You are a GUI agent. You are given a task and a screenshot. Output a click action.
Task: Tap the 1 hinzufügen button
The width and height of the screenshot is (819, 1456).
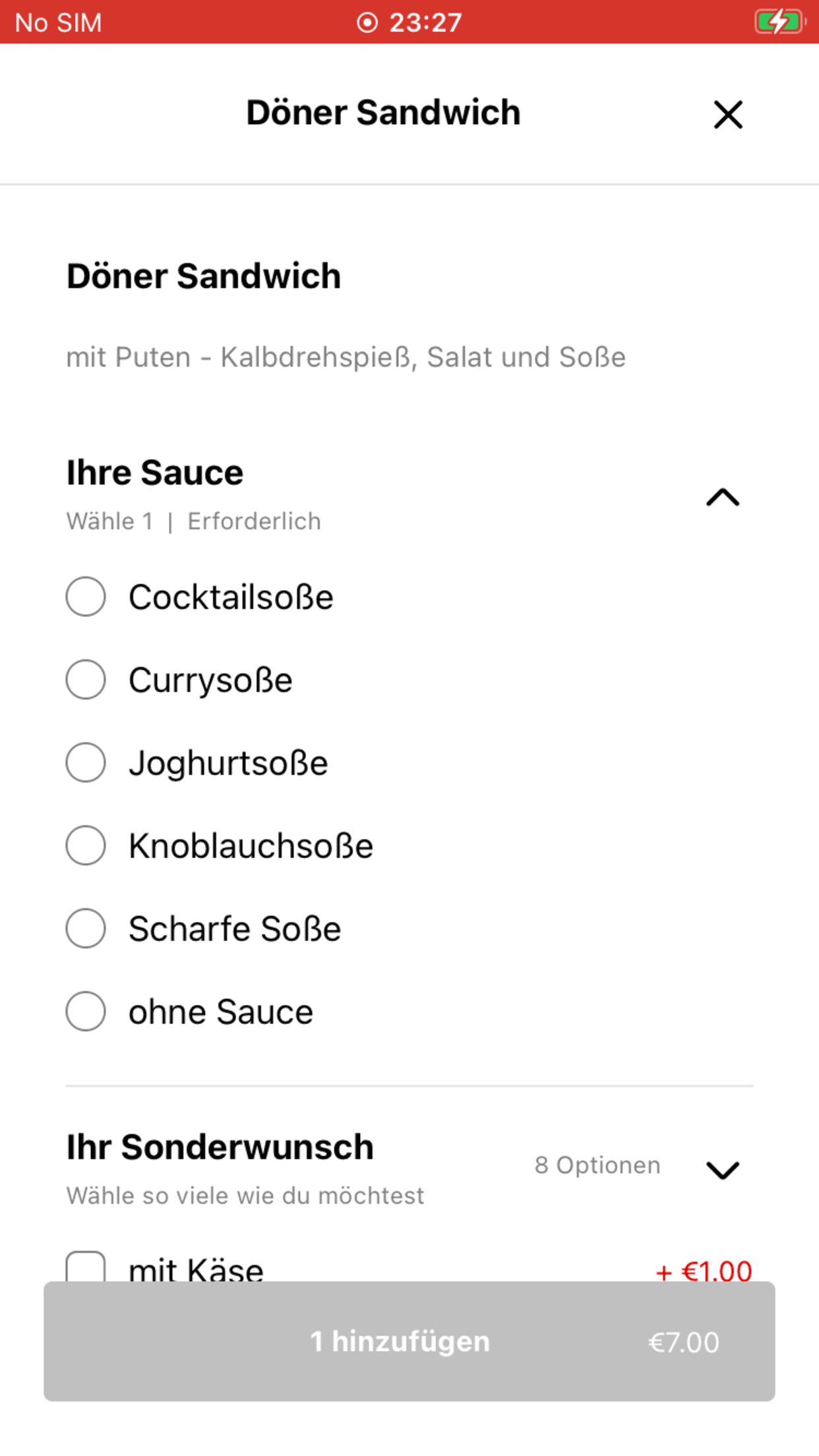409,1341
